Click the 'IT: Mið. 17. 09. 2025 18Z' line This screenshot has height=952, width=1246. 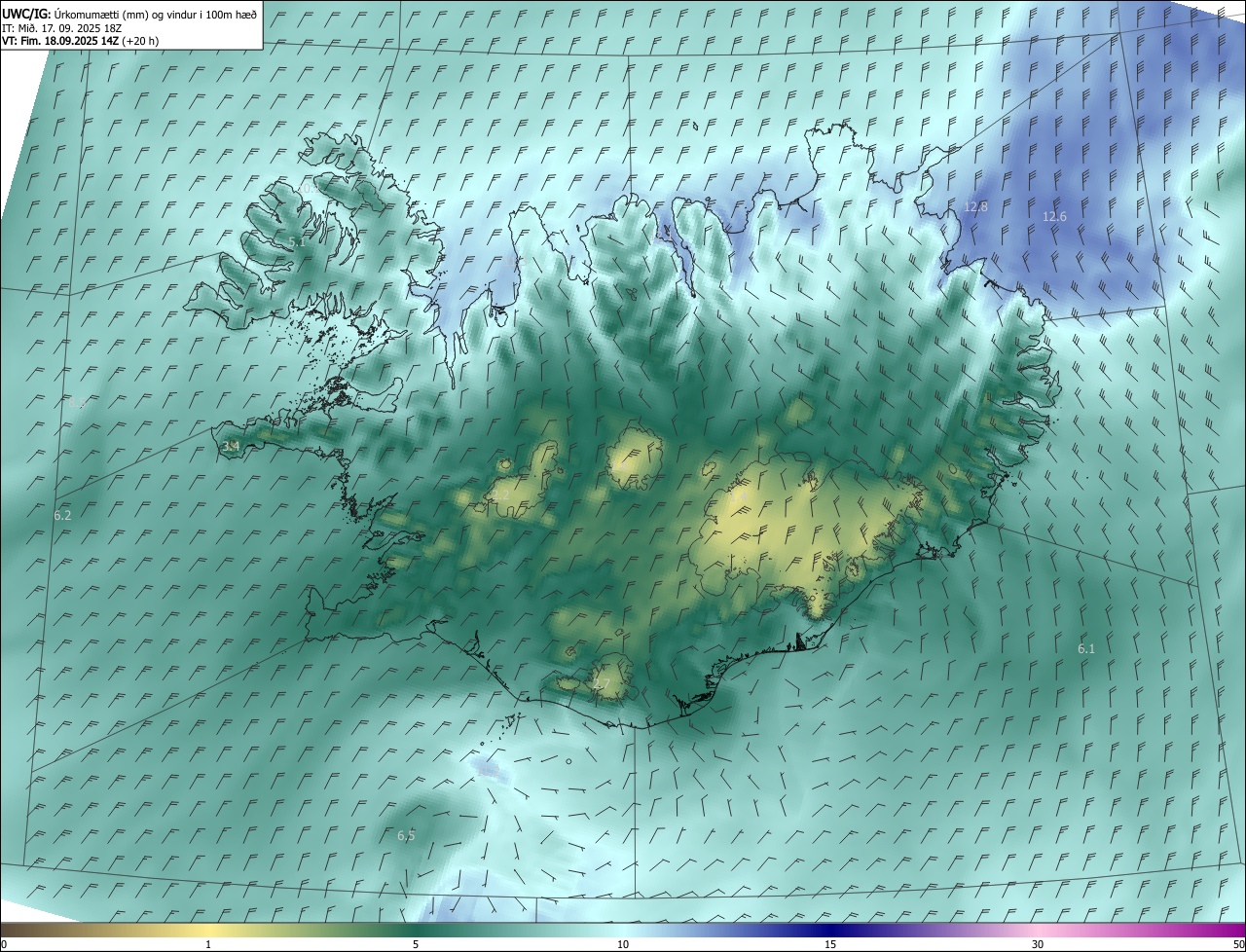pyautogui.click(x=61, y=28)
